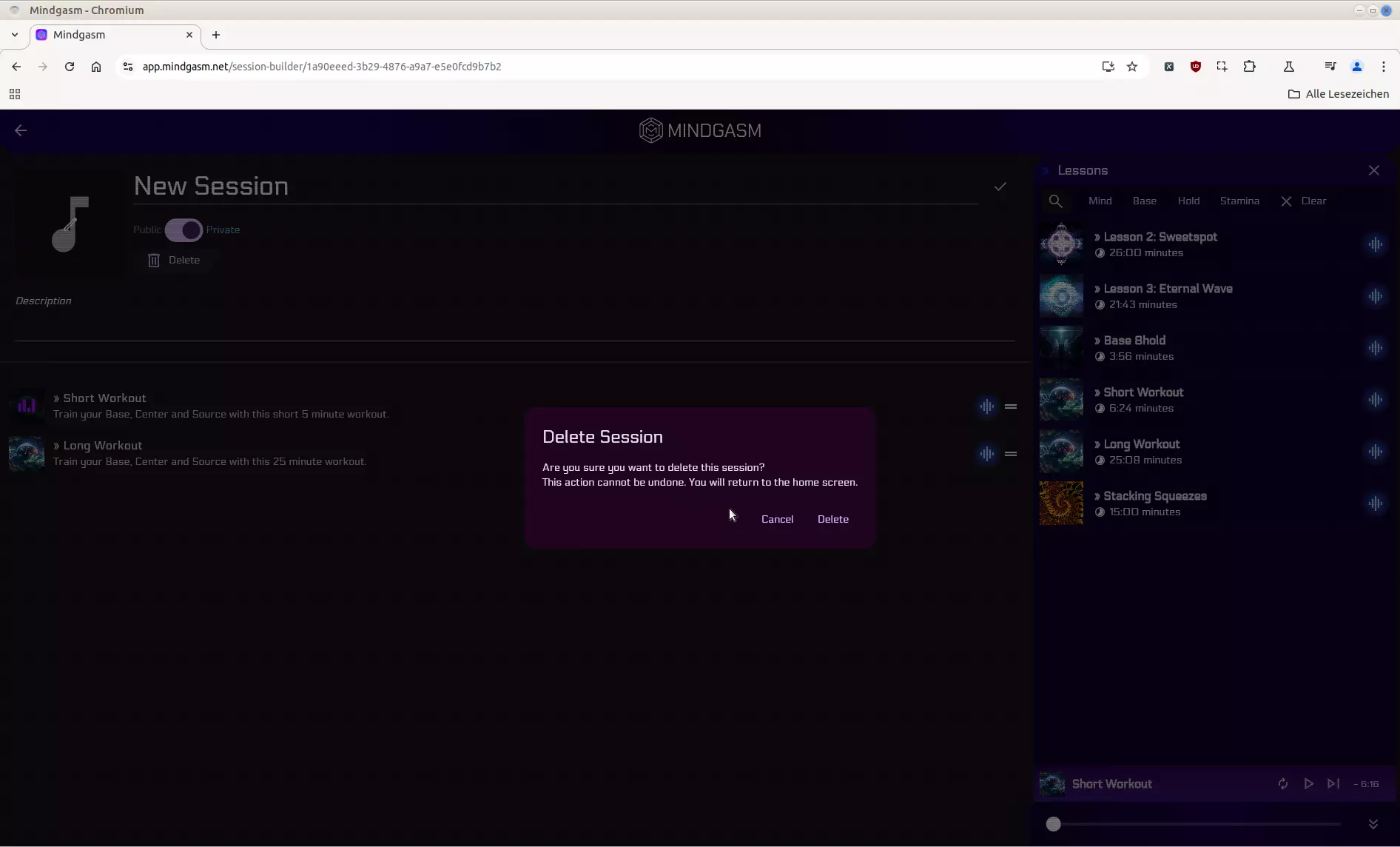
Task: Click the Delete button with the trash icon
Action: pyautogui.click(x=174, y=260)
